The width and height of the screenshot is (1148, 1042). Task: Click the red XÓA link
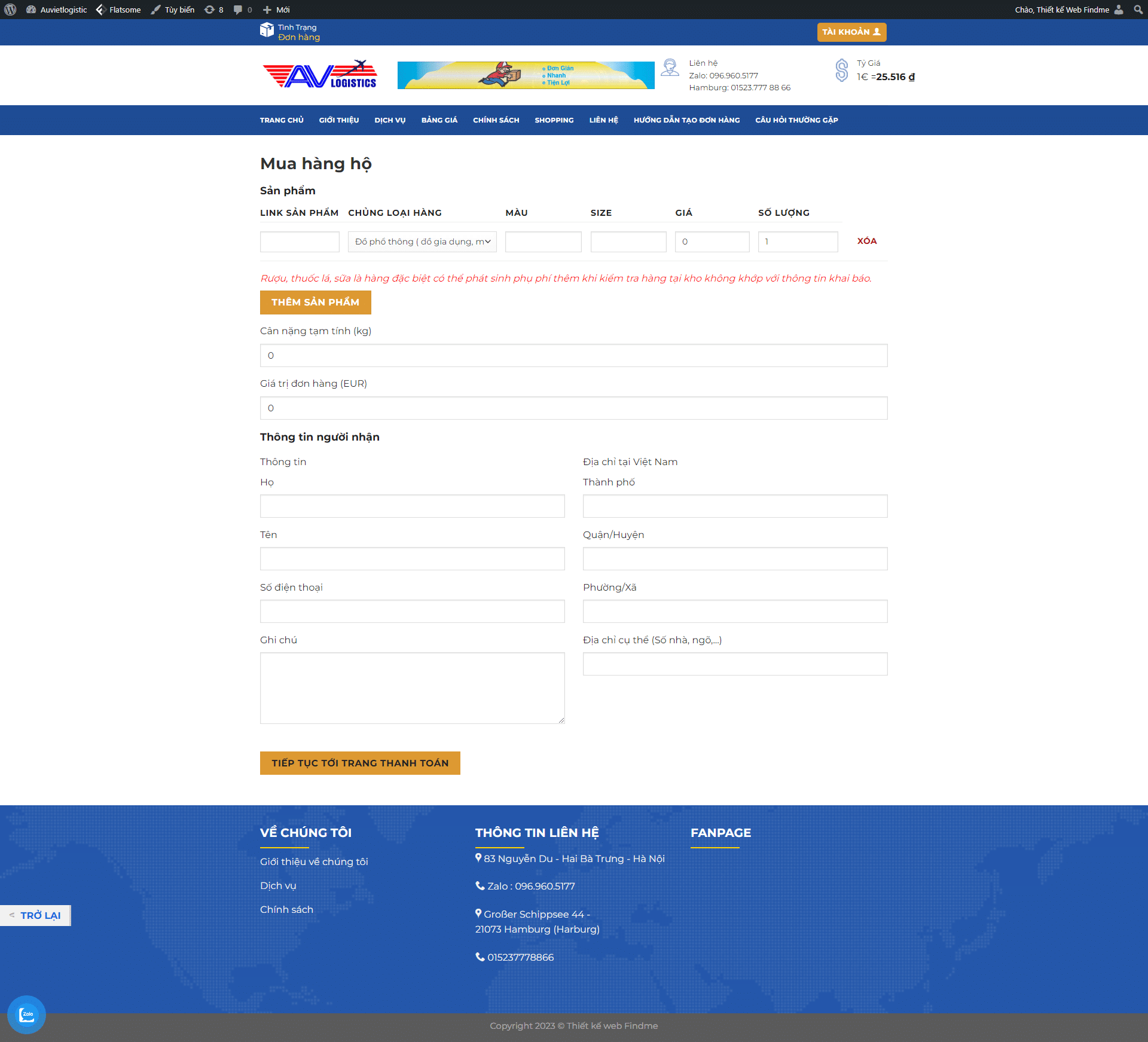coord(866,241)
